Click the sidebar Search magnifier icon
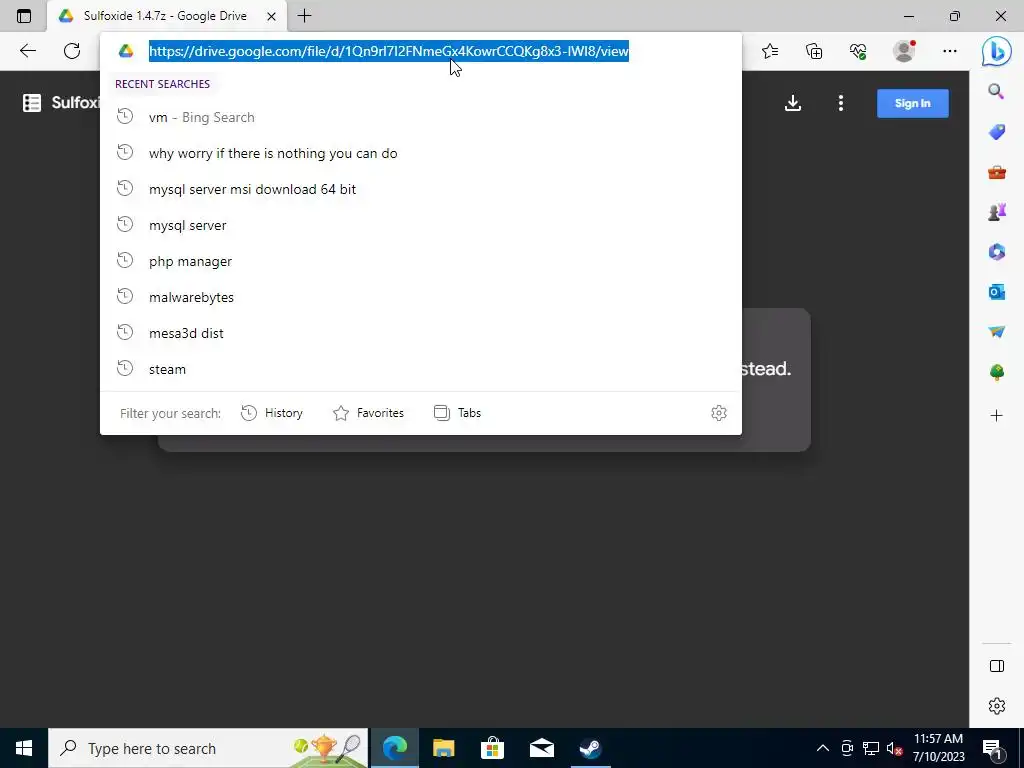 pos(996,91)
